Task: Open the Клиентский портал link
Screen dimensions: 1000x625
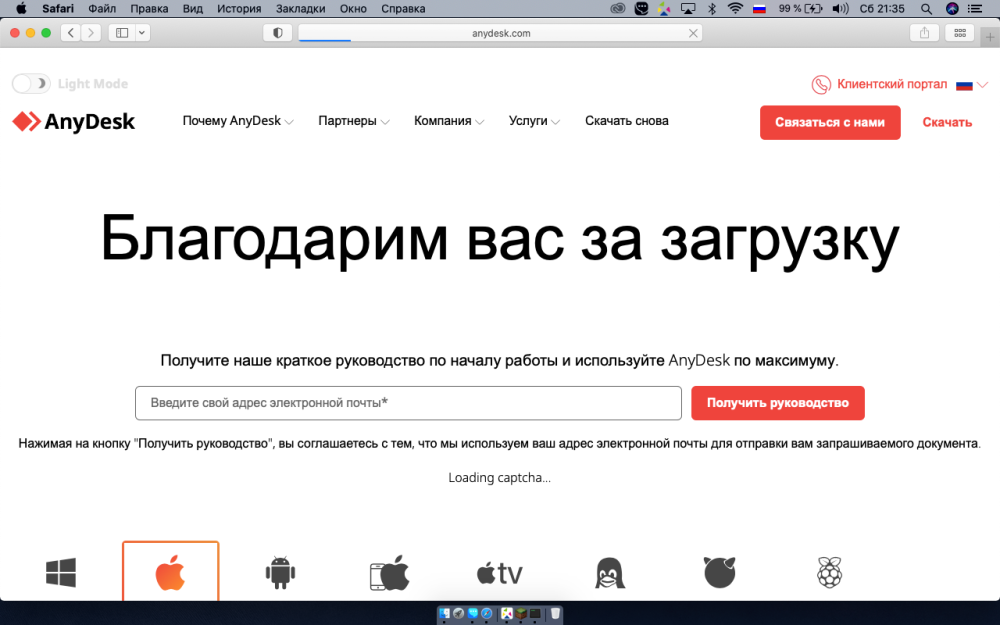Action: point(892,84)
